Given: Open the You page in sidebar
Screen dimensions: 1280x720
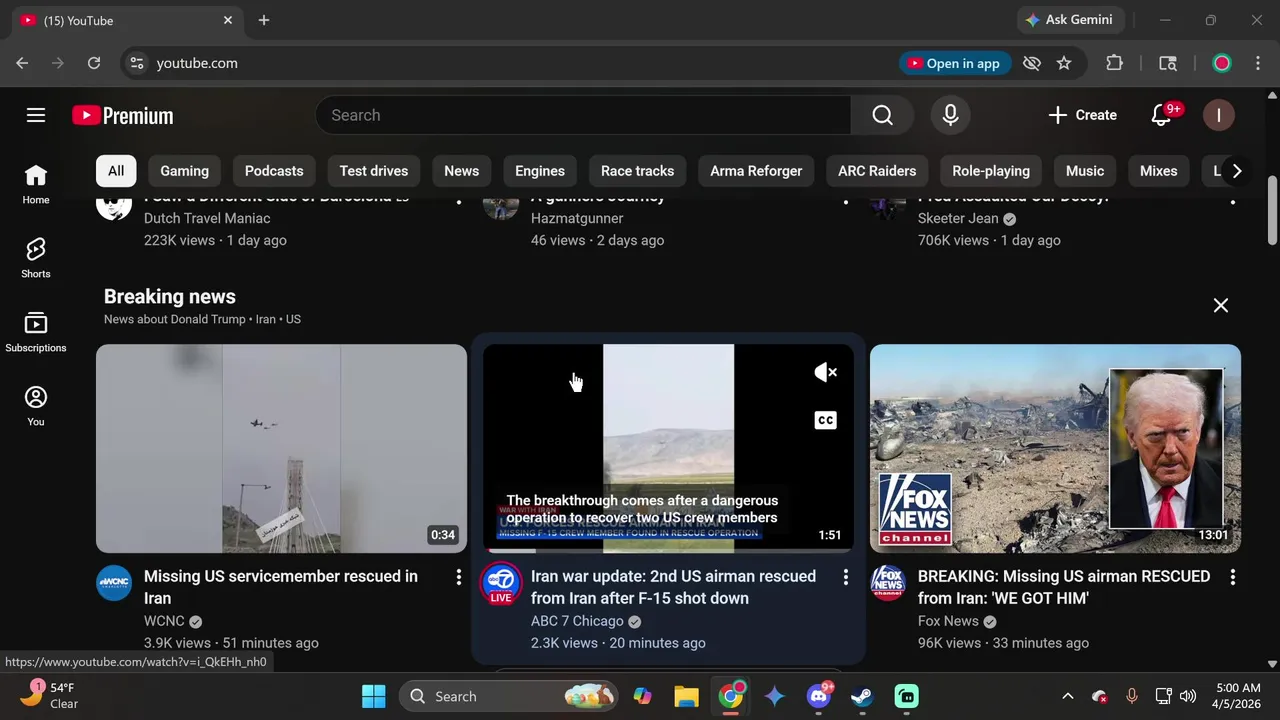Looking at the screenshot, I should click(36, 406).
